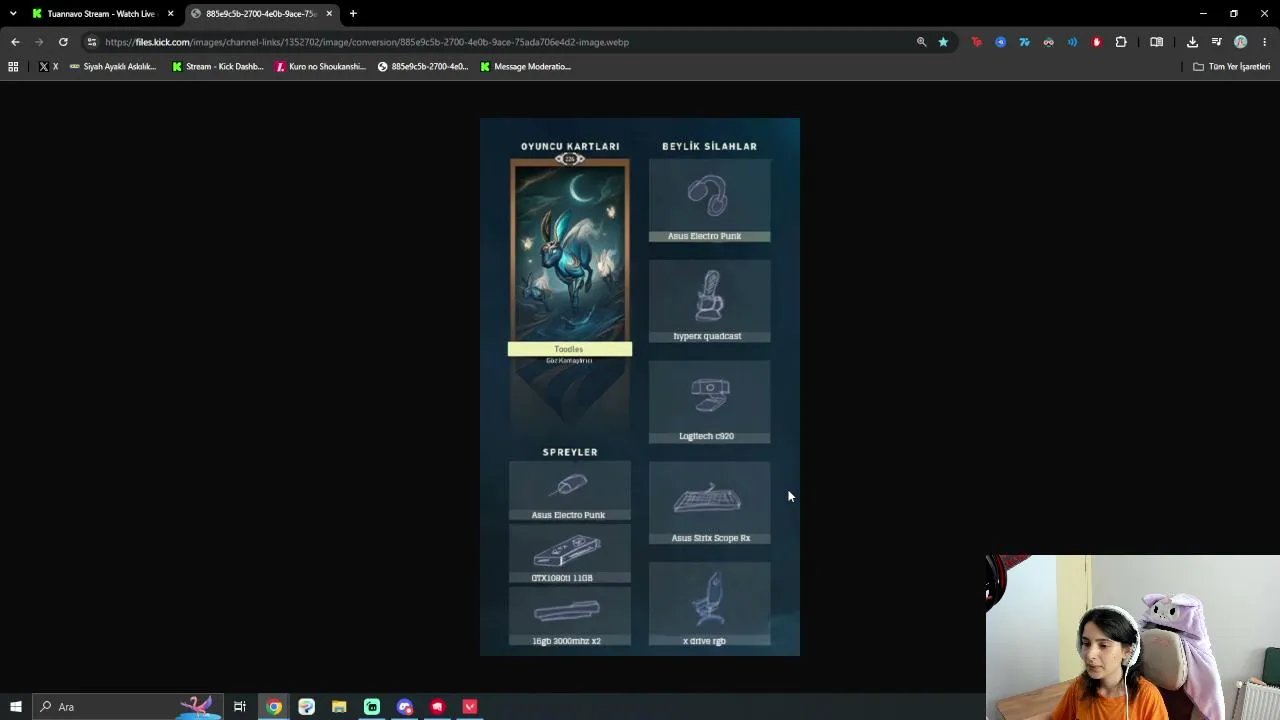The width and height of the screenshot is (1280, 720).
Task: Open the Valorant taskbar icon
Action: click(470, 707)
